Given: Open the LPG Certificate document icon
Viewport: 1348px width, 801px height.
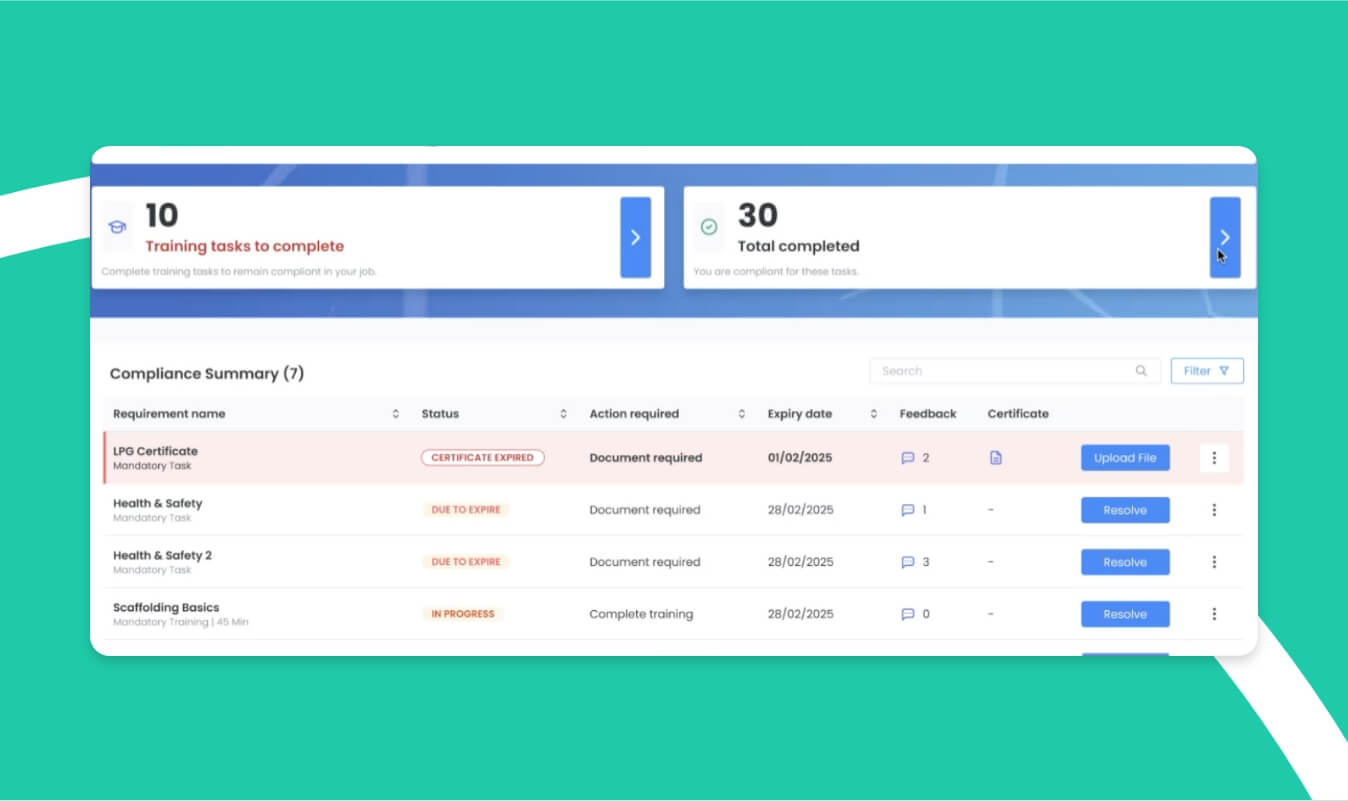Looking at the screenshot, I should coord(995,458).
